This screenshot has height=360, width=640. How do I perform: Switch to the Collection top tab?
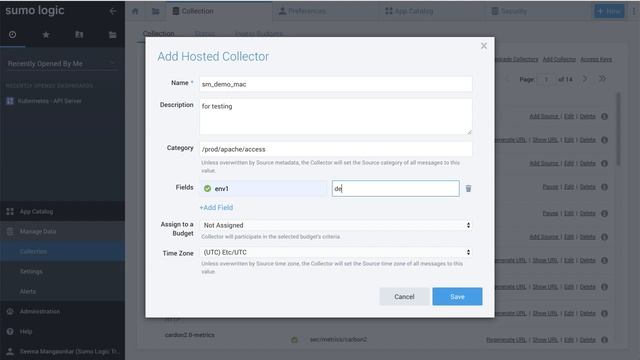point(220,11)
